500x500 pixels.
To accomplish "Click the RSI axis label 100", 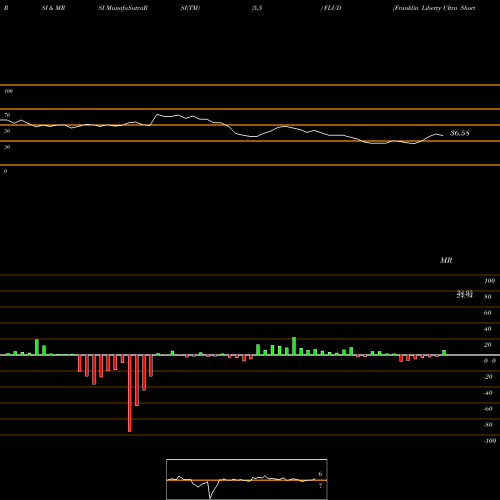I will click(8, 91).
